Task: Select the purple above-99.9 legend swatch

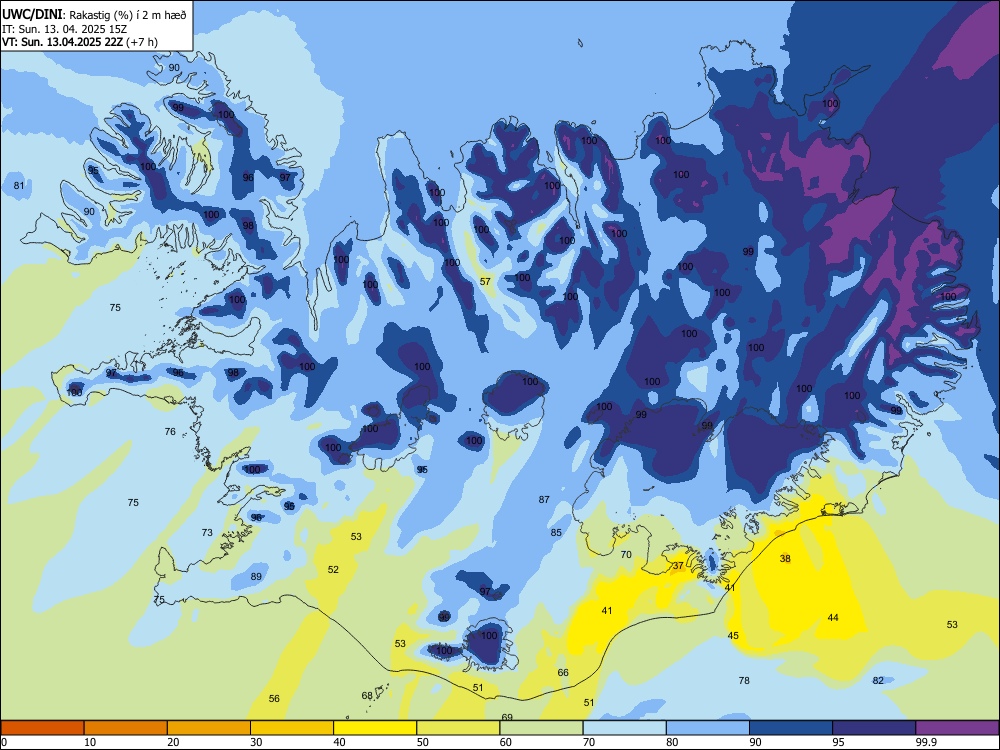Action: pos(957,728)
